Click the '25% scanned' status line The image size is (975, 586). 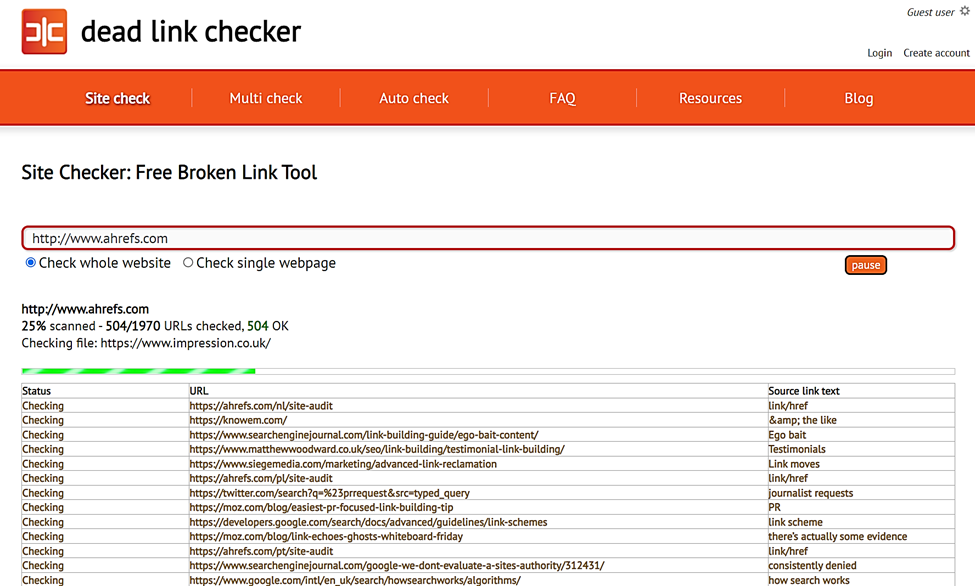[x=155, y=326]
